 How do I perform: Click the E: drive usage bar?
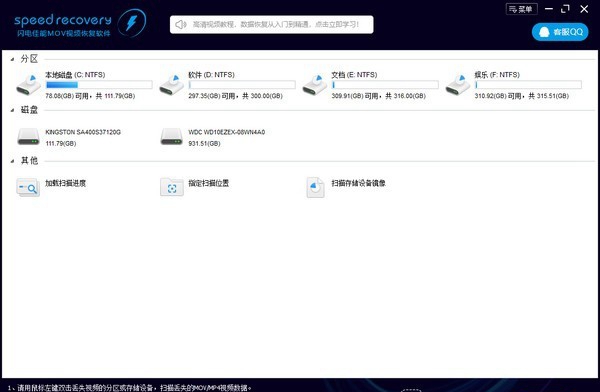(x=385, y=85)
